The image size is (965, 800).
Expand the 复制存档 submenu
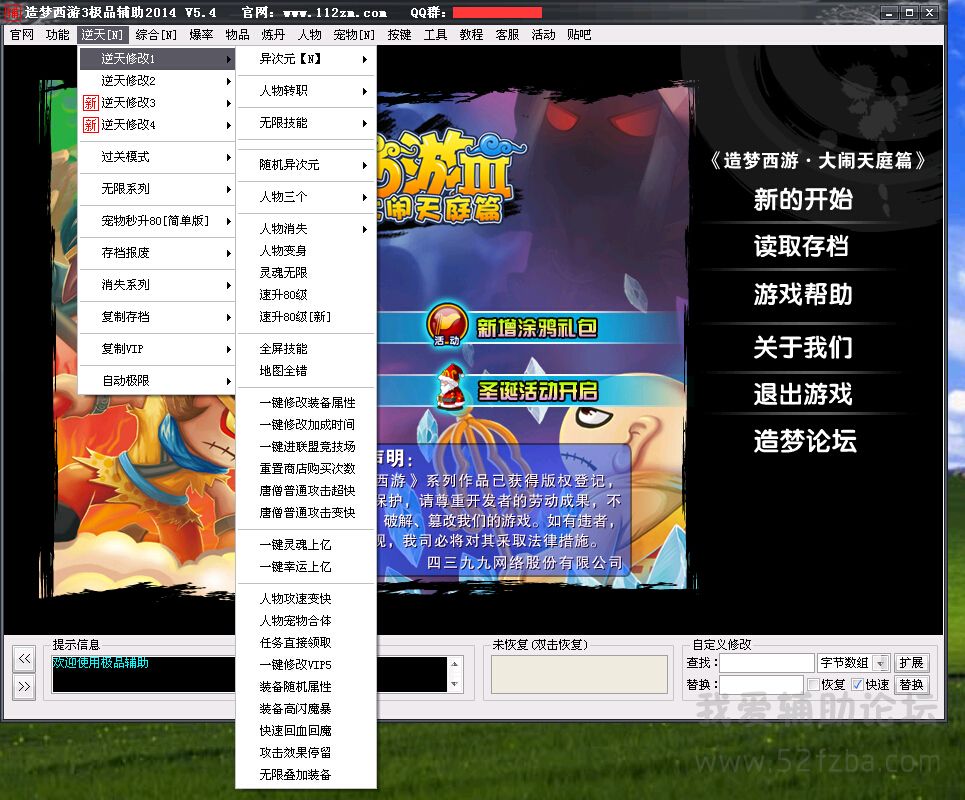coord(157,317)
